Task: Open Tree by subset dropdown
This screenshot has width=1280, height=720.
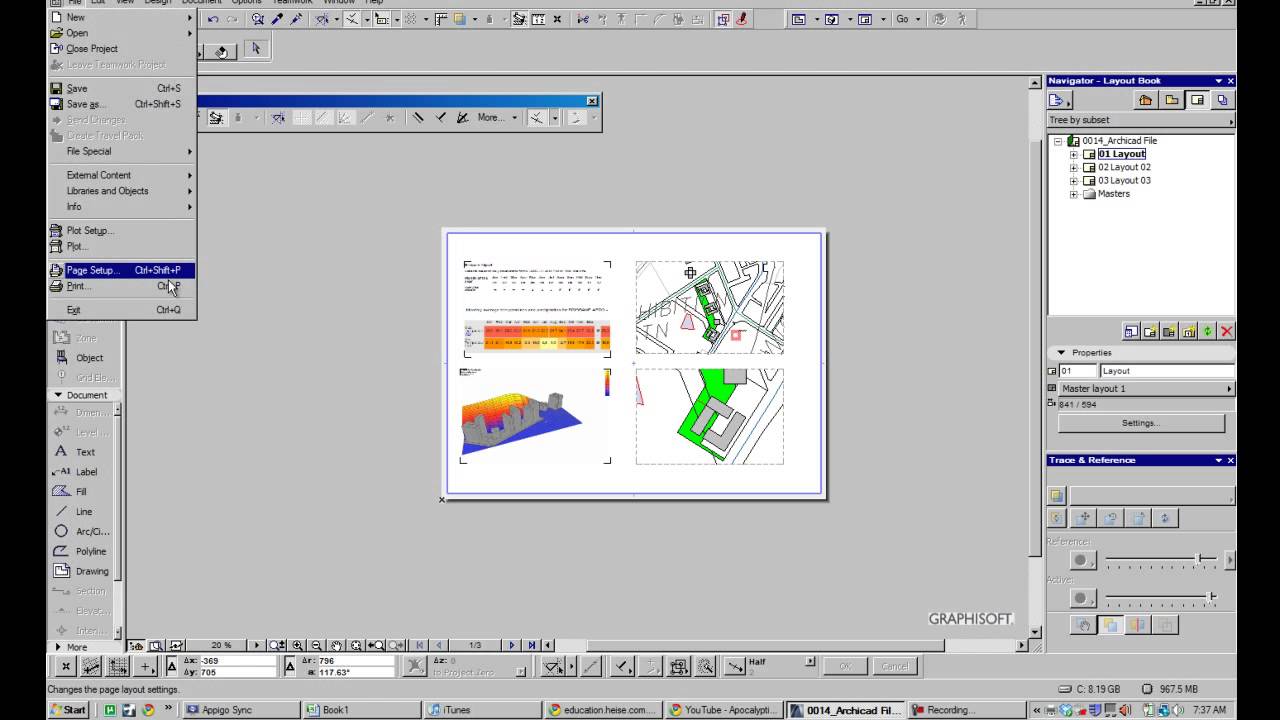Action: click(1140, 120)
